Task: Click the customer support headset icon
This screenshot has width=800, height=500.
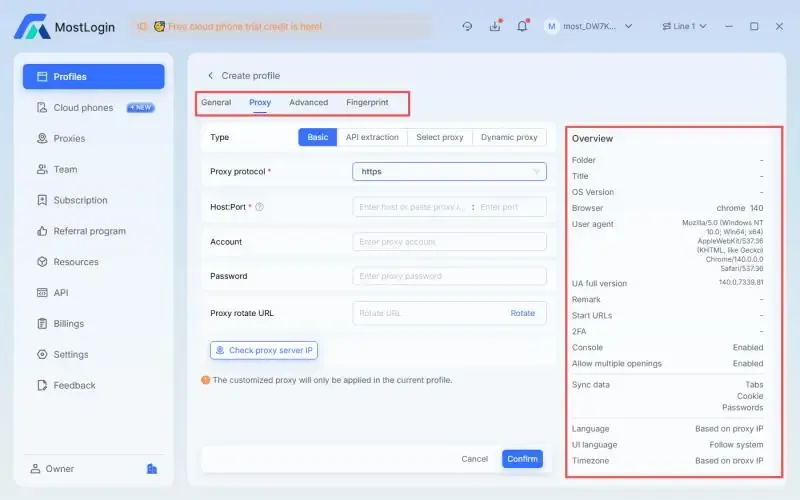Action: click(467, 26)
